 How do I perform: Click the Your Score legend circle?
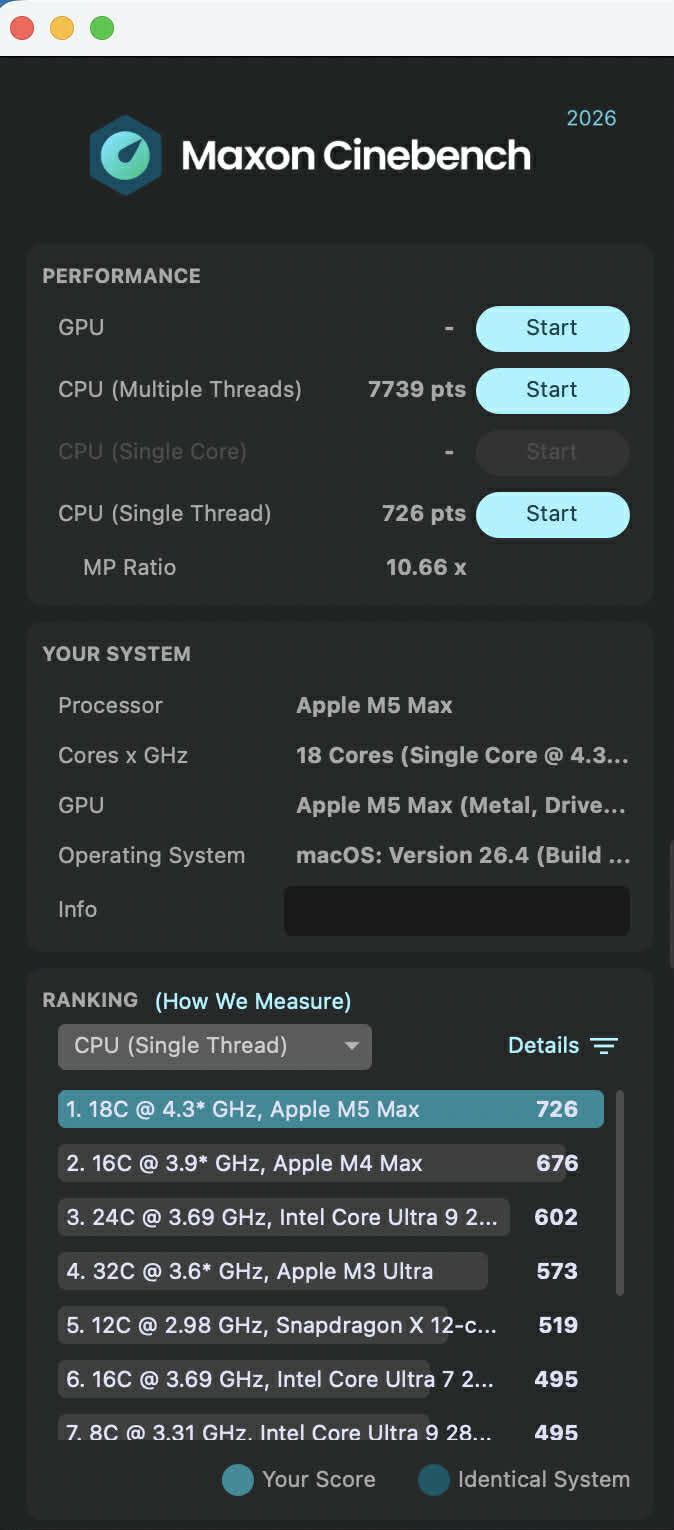tap(238, 1480)
